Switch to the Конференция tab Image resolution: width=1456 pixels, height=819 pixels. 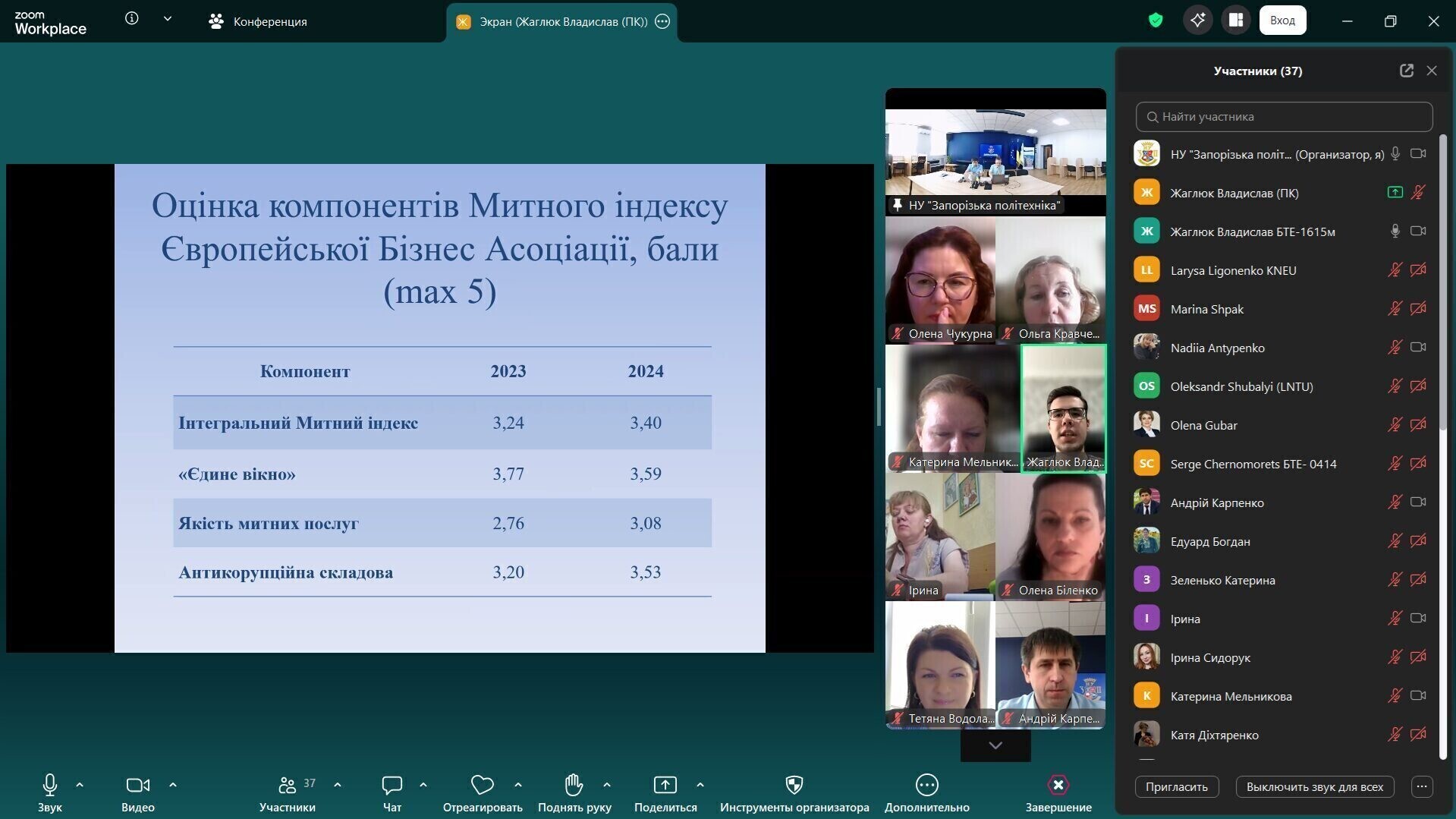(x=257, y=21)
